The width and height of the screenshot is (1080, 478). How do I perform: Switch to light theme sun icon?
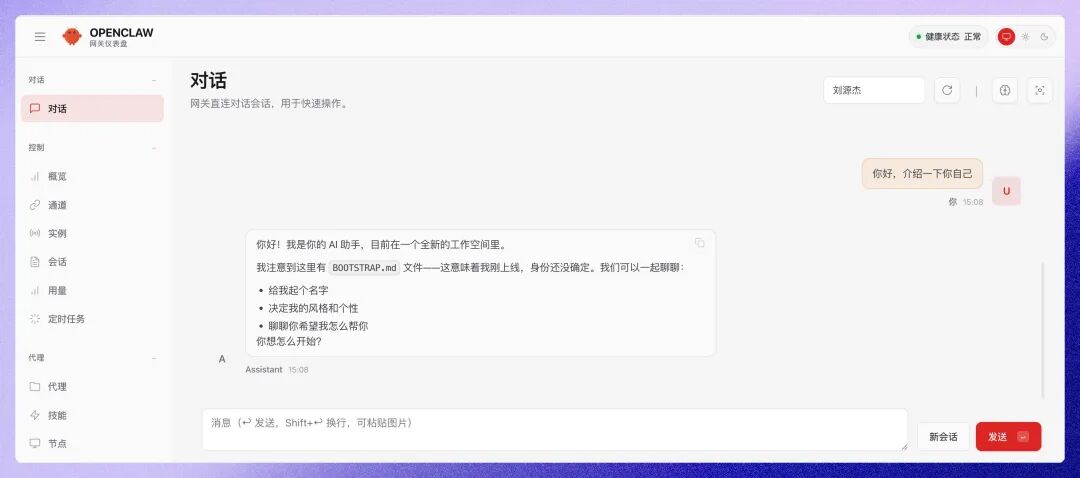point(1026,37)
